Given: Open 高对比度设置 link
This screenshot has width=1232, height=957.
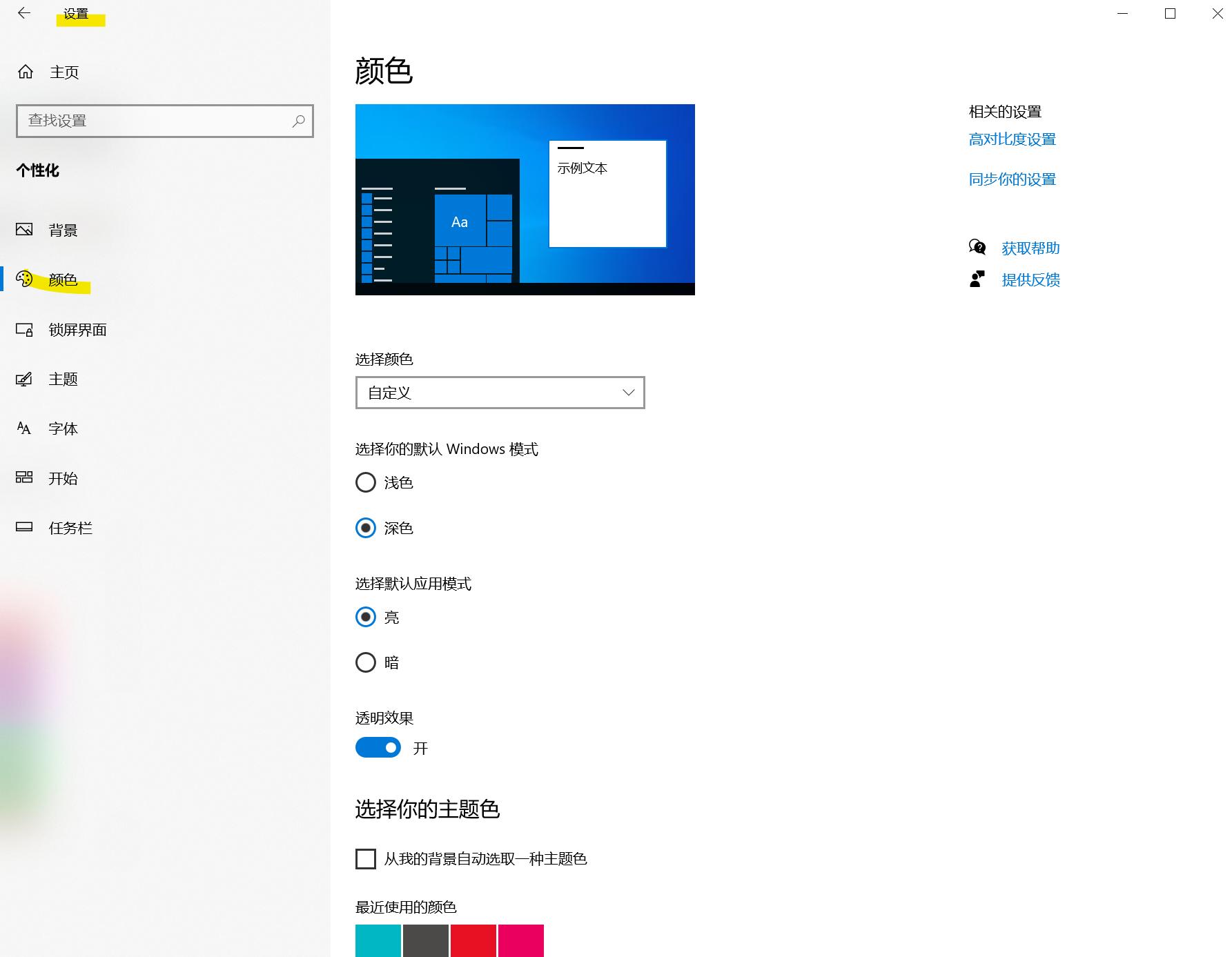Looking at the screenshot, I should [x=1012, y=139].
